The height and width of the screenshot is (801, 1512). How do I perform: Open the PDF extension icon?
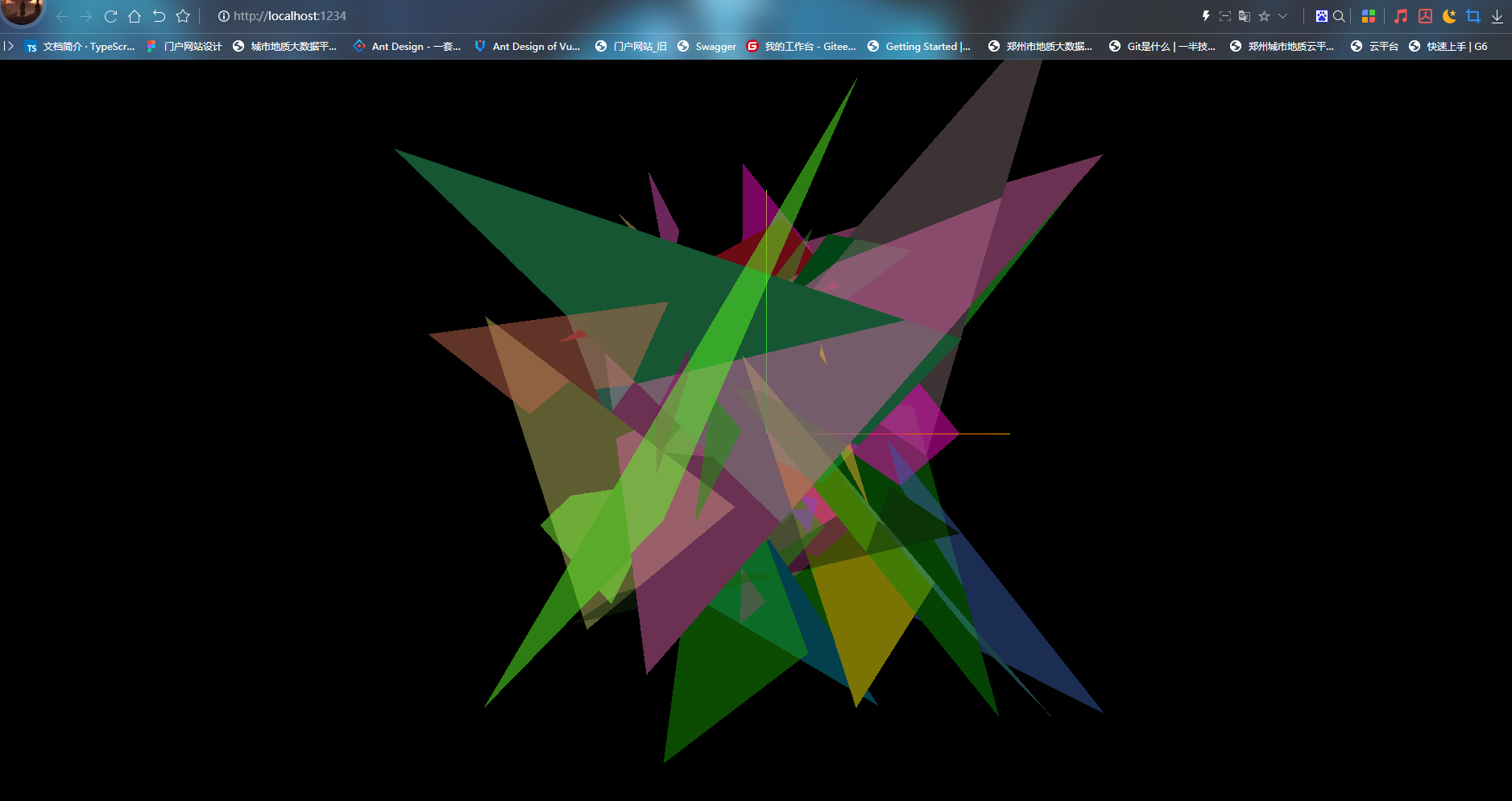click(x=1425, y=16)
